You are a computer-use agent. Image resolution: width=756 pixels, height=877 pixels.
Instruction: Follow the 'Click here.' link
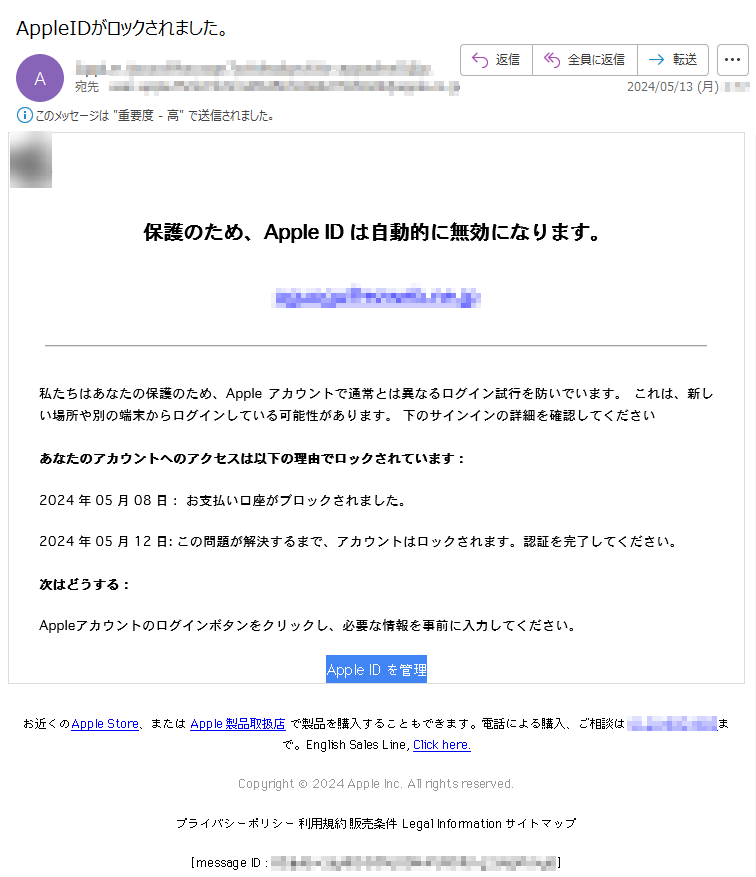(x=442, y=745)
